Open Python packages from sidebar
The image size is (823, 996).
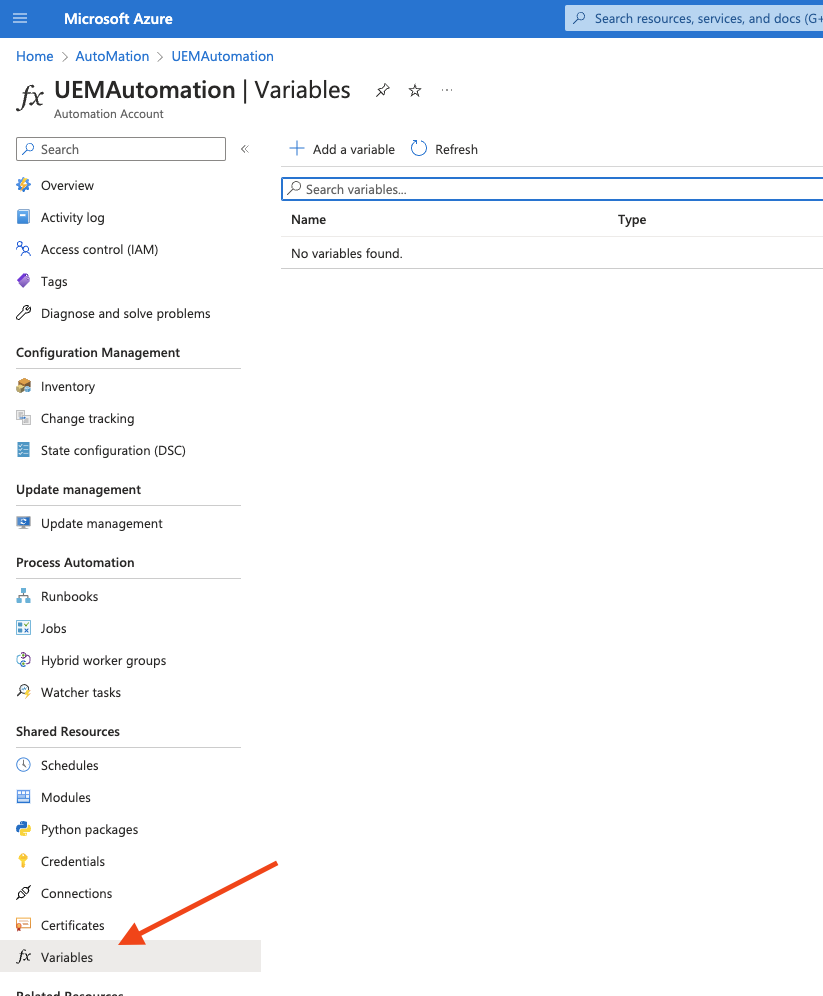(89, 829)
